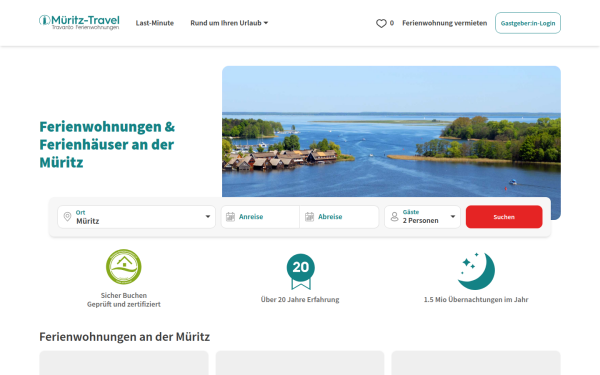Click the Gastgeber:in-Login button
Screen dimensions: 600x375
click(x=528, y=23)
